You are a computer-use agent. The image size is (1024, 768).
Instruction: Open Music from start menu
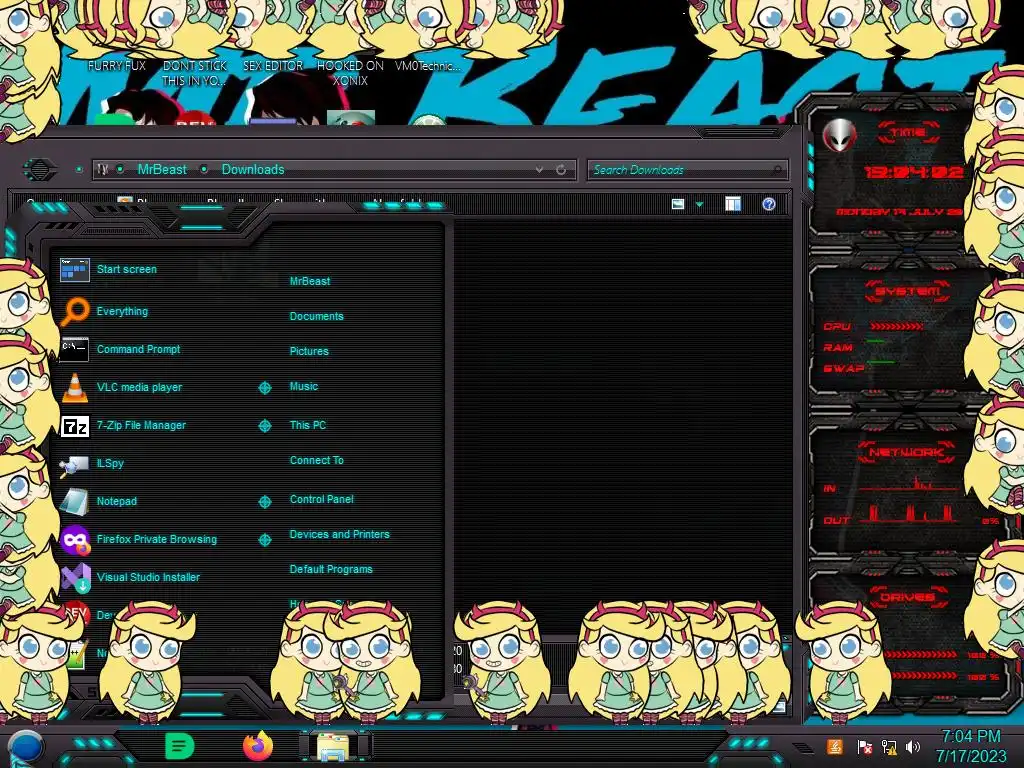(x=304, y=386)
